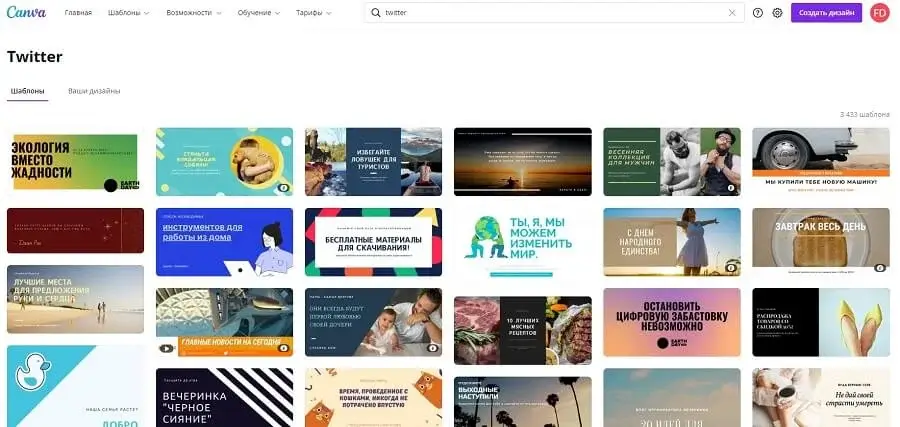Open the help question mark icon
The width and height of the screenshot is (900, 427).
[758, 13]
